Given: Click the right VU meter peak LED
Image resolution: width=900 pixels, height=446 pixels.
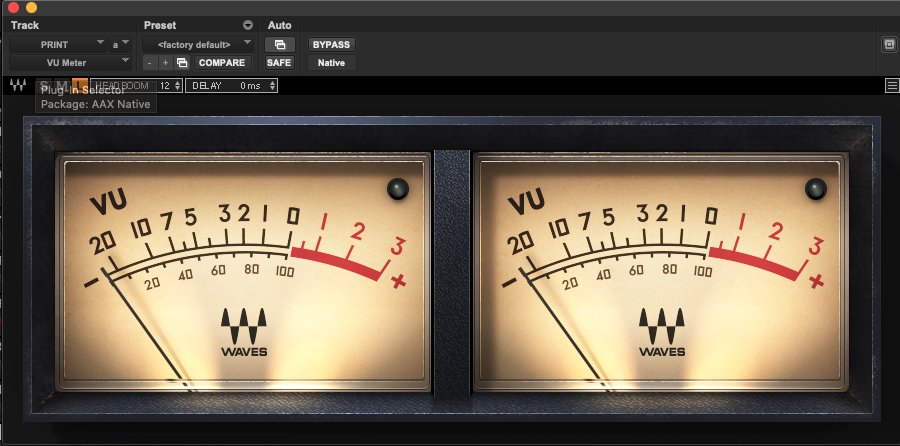Looking at the screenshot, I should click(816, 188).
